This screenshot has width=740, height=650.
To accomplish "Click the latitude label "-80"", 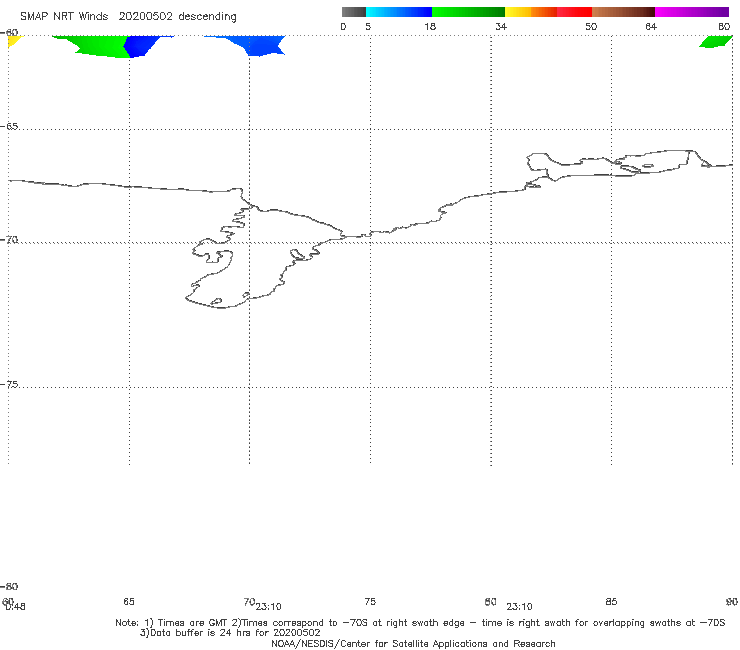I will (9, 586).
